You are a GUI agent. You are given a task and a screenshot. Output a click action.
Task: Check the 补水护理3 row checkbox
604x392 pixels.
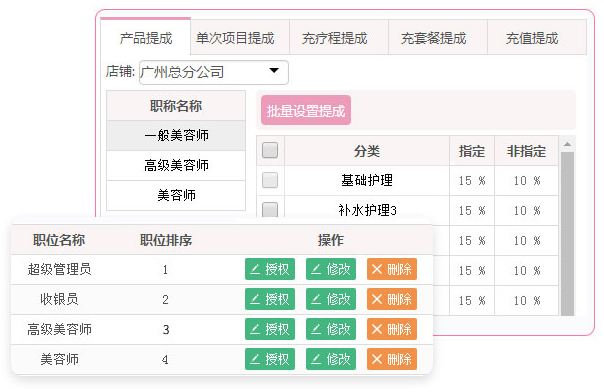(270, 210)
